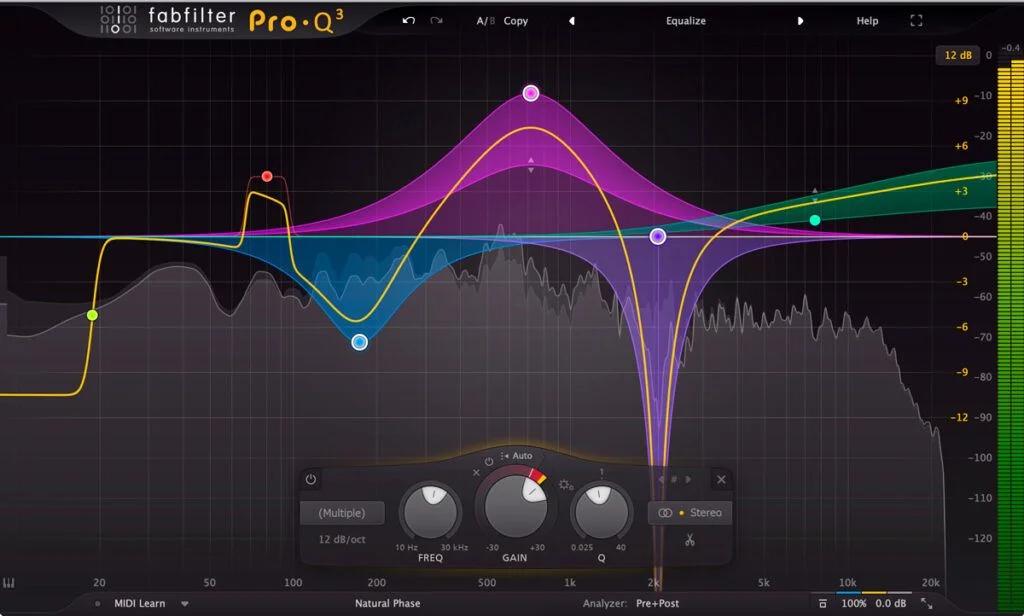Screen dimensions: 1024x616
Task: Click the redo arrow icon
Action: [x=436, y=21]
